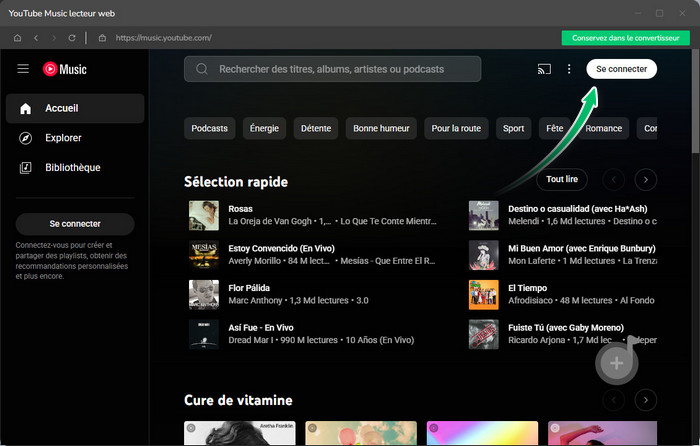Select the Énergie filter chip
The image size is (700, 446).
pyautogui.click(x=264, y=129)
